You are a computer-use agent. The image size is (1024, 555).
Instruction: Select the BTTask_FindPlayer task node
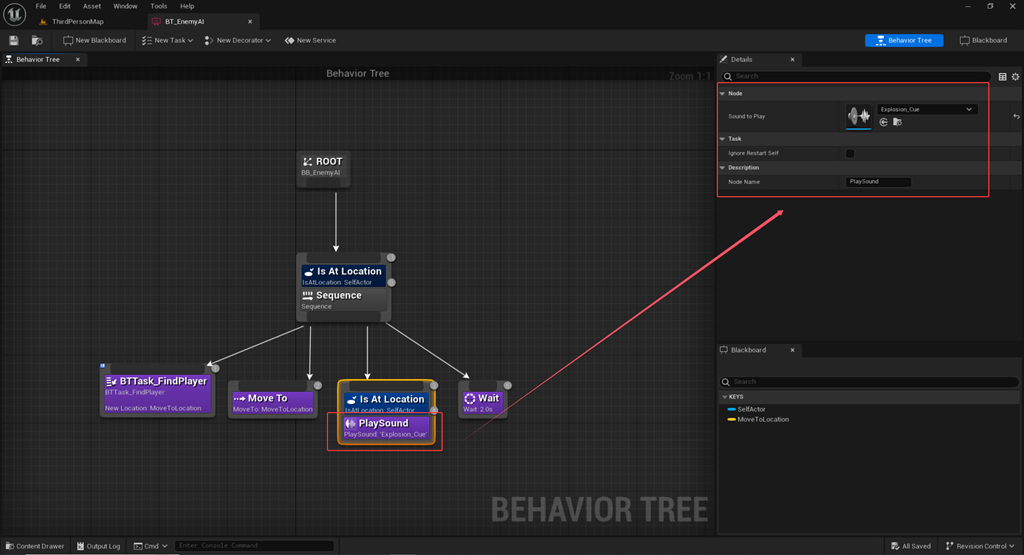(157, 393)
